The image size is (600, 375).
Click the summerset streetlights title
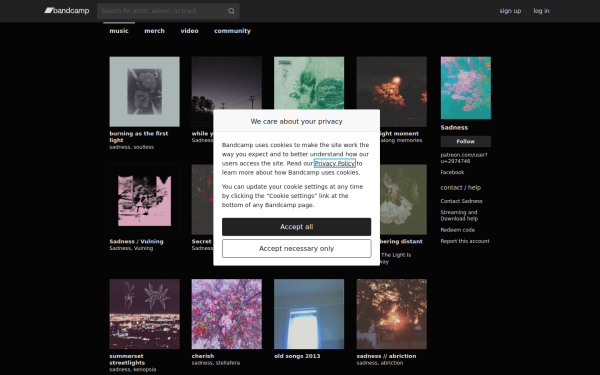coord(127,359)
